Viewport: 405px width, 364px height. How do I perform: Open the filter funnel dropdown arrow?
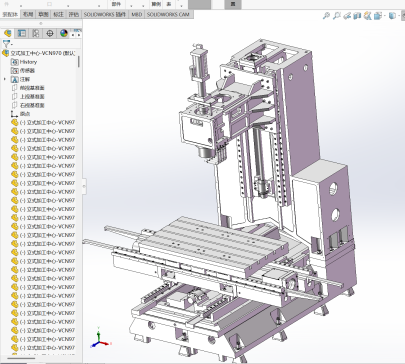point(12,44)
